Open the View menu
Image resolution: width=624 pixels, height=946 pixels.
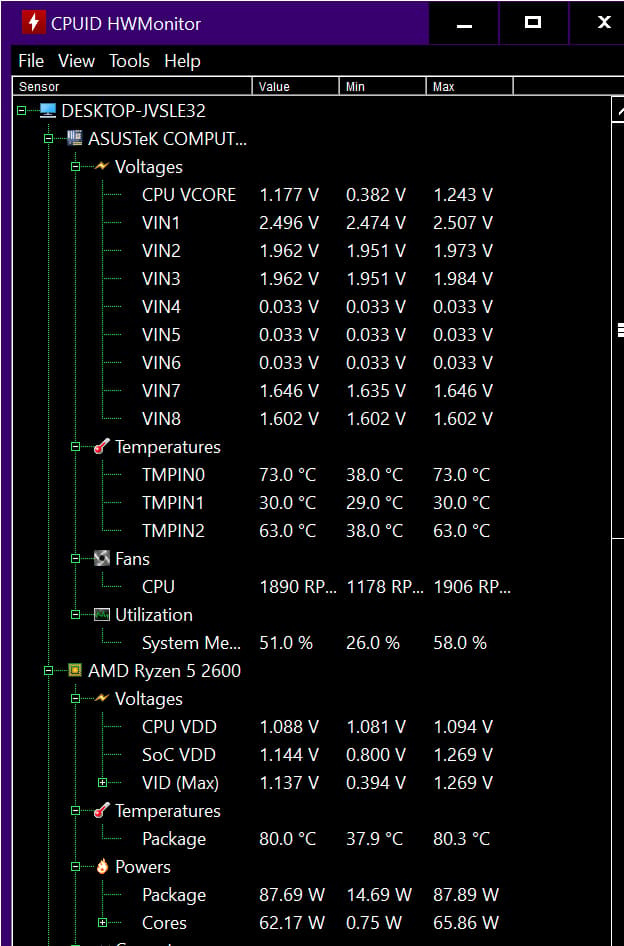77,61
